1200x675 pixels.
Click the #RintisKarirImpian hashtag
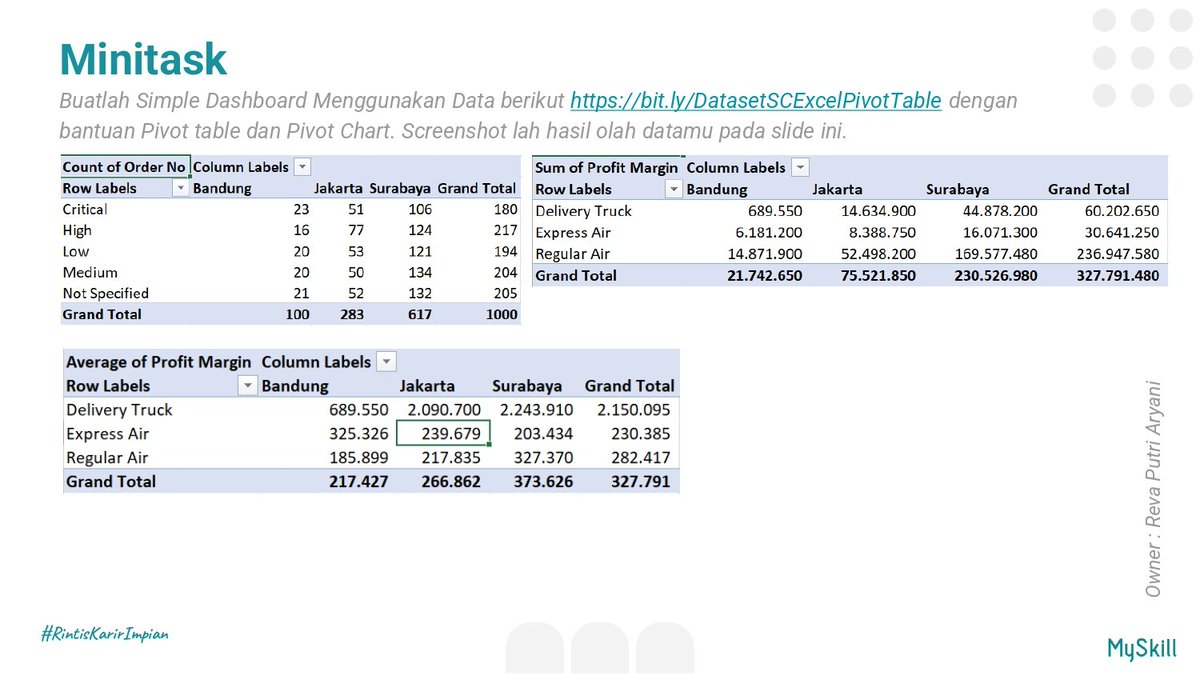[x=104, y=634]
